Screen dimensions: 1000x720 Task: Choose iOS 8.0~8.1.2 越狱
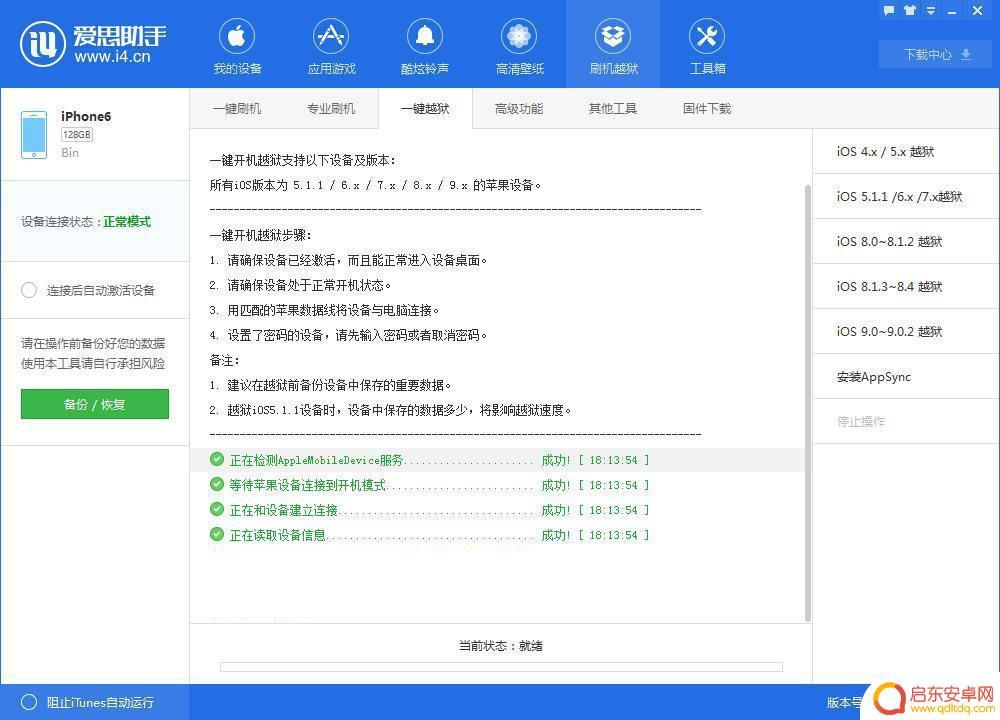906,241
